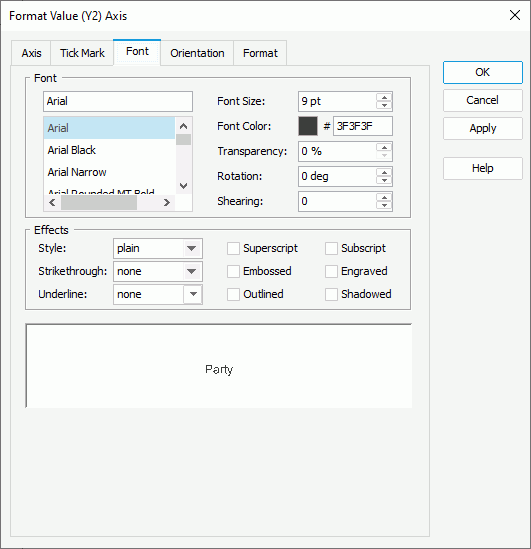Toggle the Embossed effect
531x549 pixels.
pos(233,271)
